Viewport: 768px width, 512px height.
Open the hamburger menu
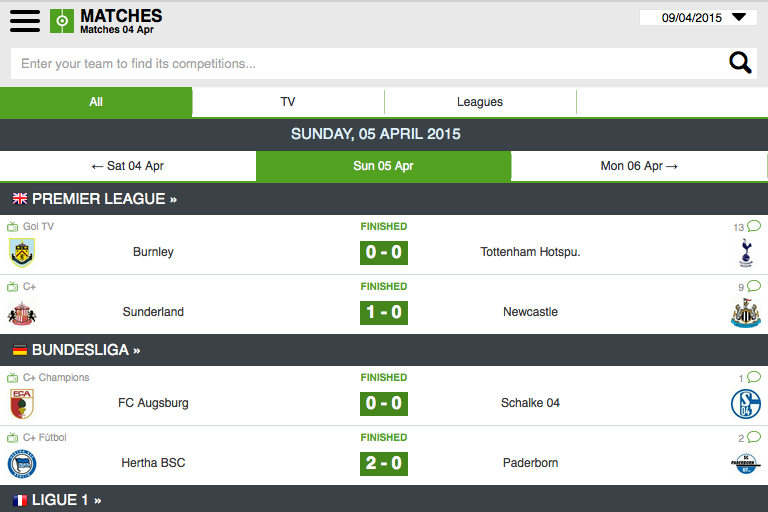pyautogui.click(x=25, y=20)
